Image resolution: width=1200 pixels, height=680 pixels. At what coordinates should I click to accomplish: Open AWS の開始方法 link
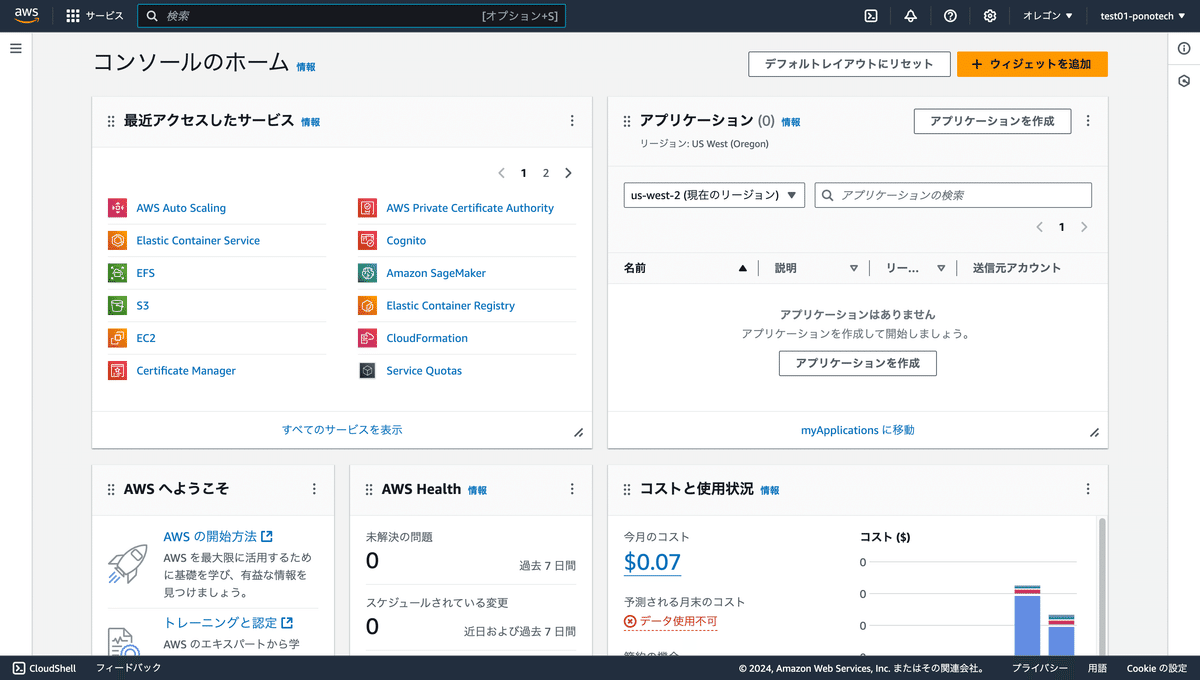218,537
